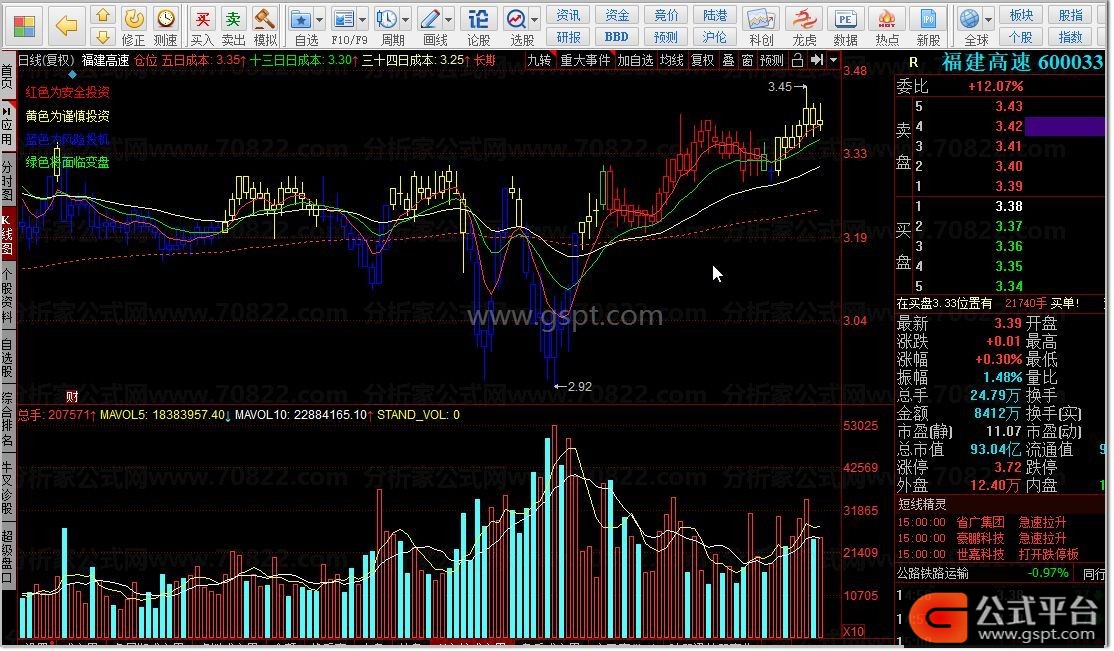Open the 数据 PE icon
The width and height of the screenshot is (1114, 651).
point(845,19)
